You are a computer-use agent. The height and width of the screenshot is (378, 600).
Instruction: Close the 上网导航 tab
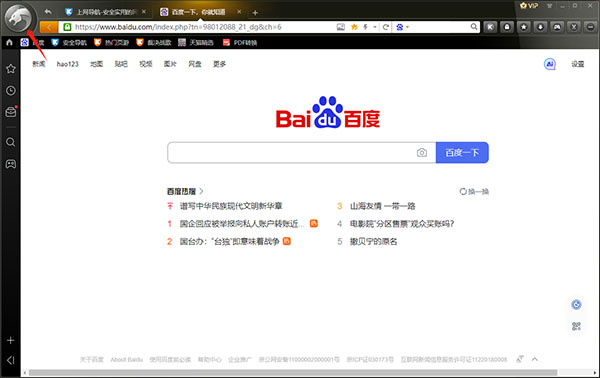(143, 12)
